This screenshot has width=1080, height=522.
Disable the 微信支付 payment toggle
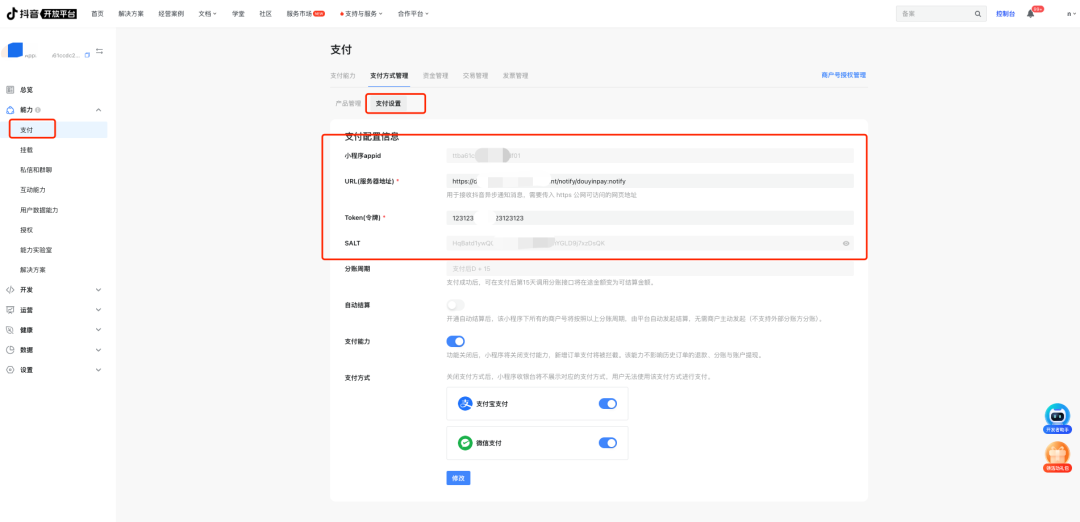(607, 443)
